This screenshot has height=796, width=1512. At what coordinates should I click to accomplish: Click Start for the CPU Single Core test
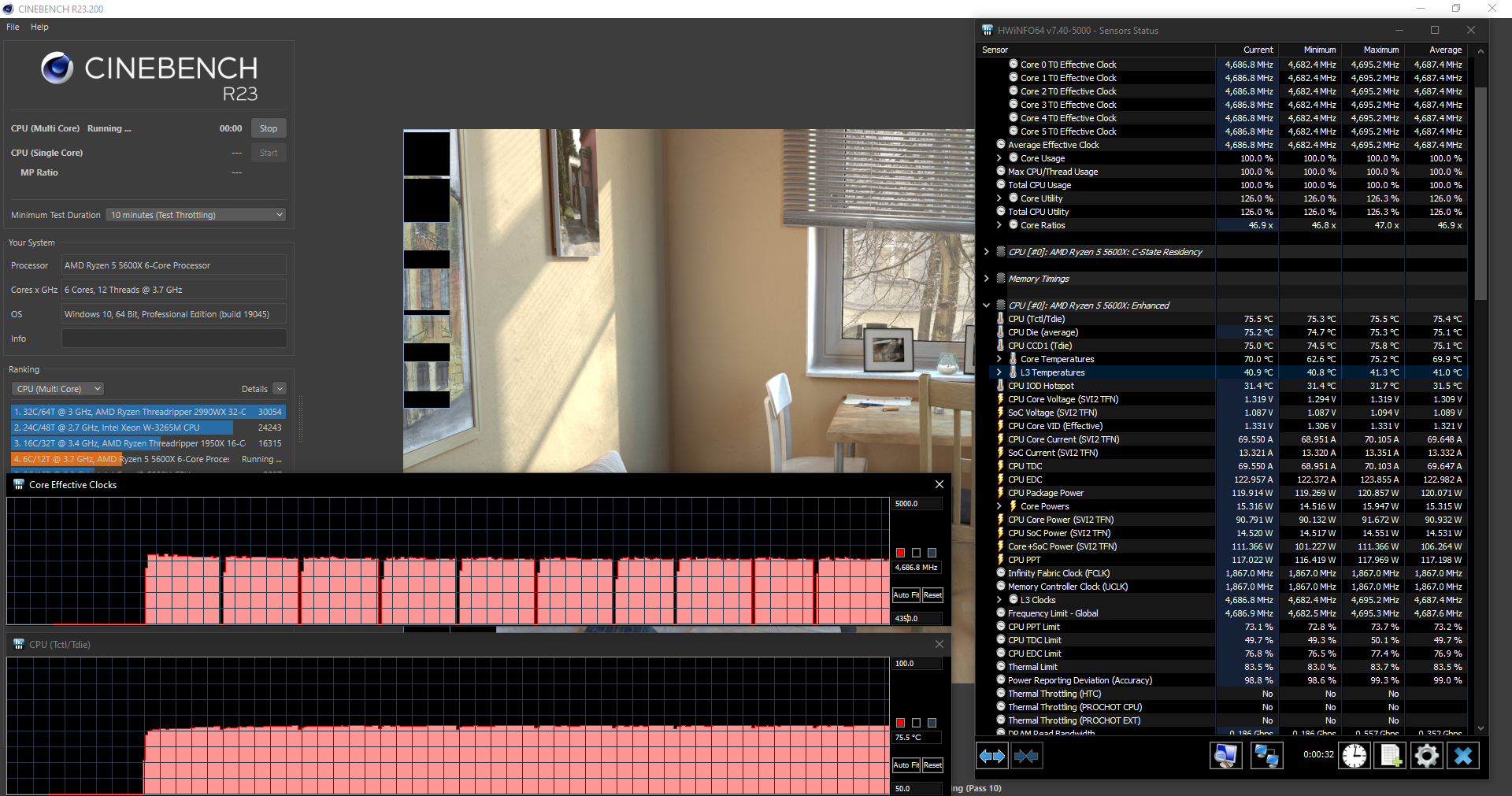click(x=269, y=153)
